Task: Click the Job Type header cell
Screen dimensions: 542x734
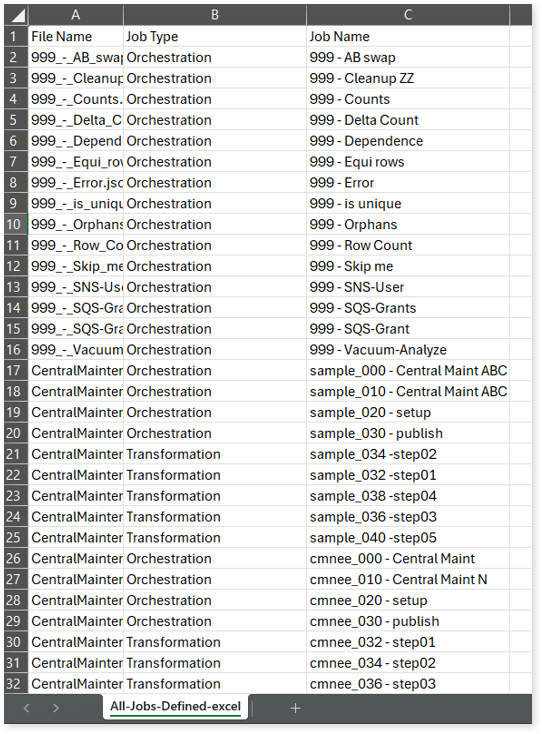Action: tap(215, 37)
